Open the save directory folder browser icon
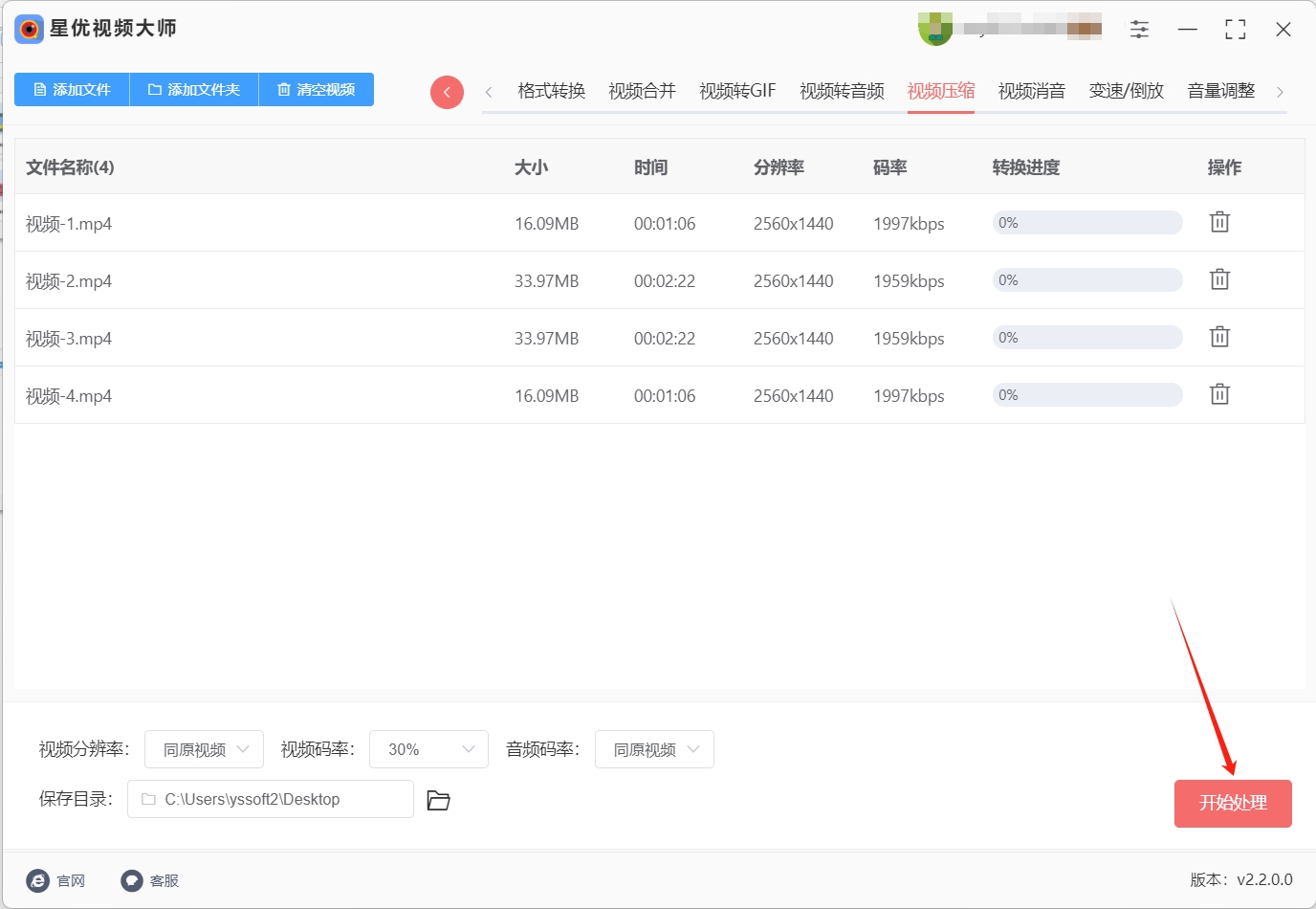 coord(438,800)
